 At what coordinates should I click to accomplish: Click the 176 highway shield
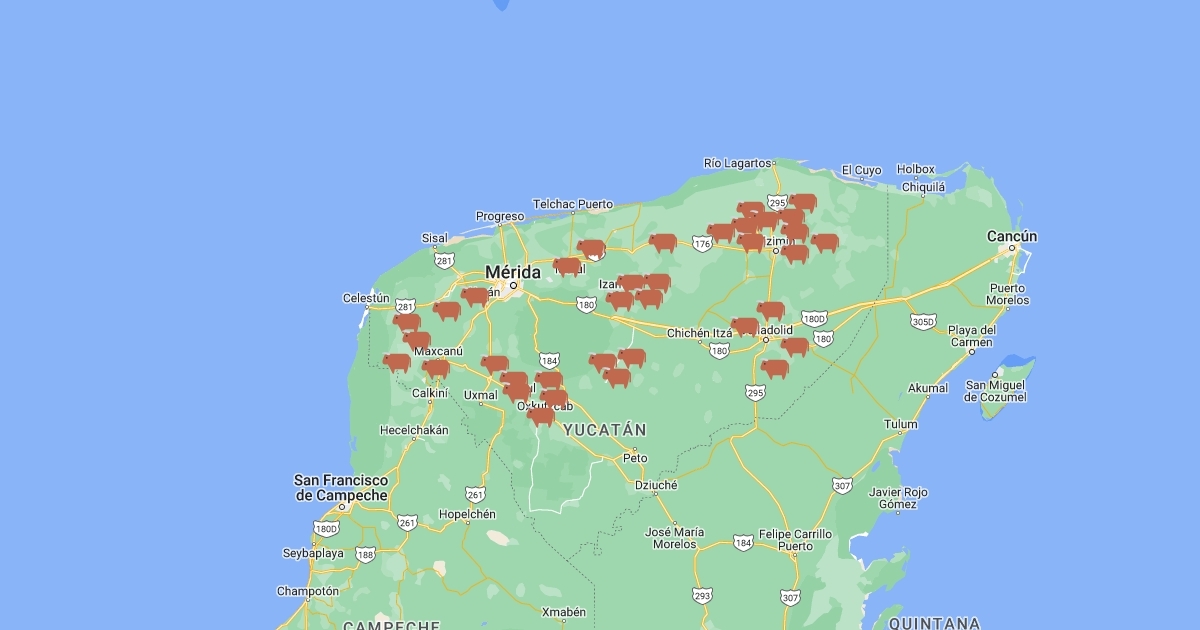click(x=702, y=242)
